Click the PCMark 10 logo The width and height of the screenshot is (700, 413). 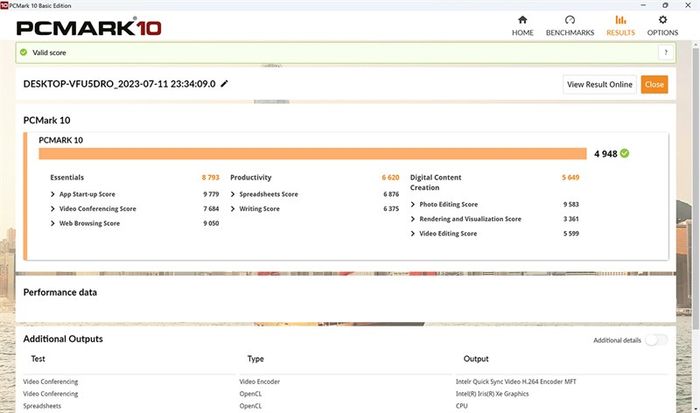(x=89, y=27)
